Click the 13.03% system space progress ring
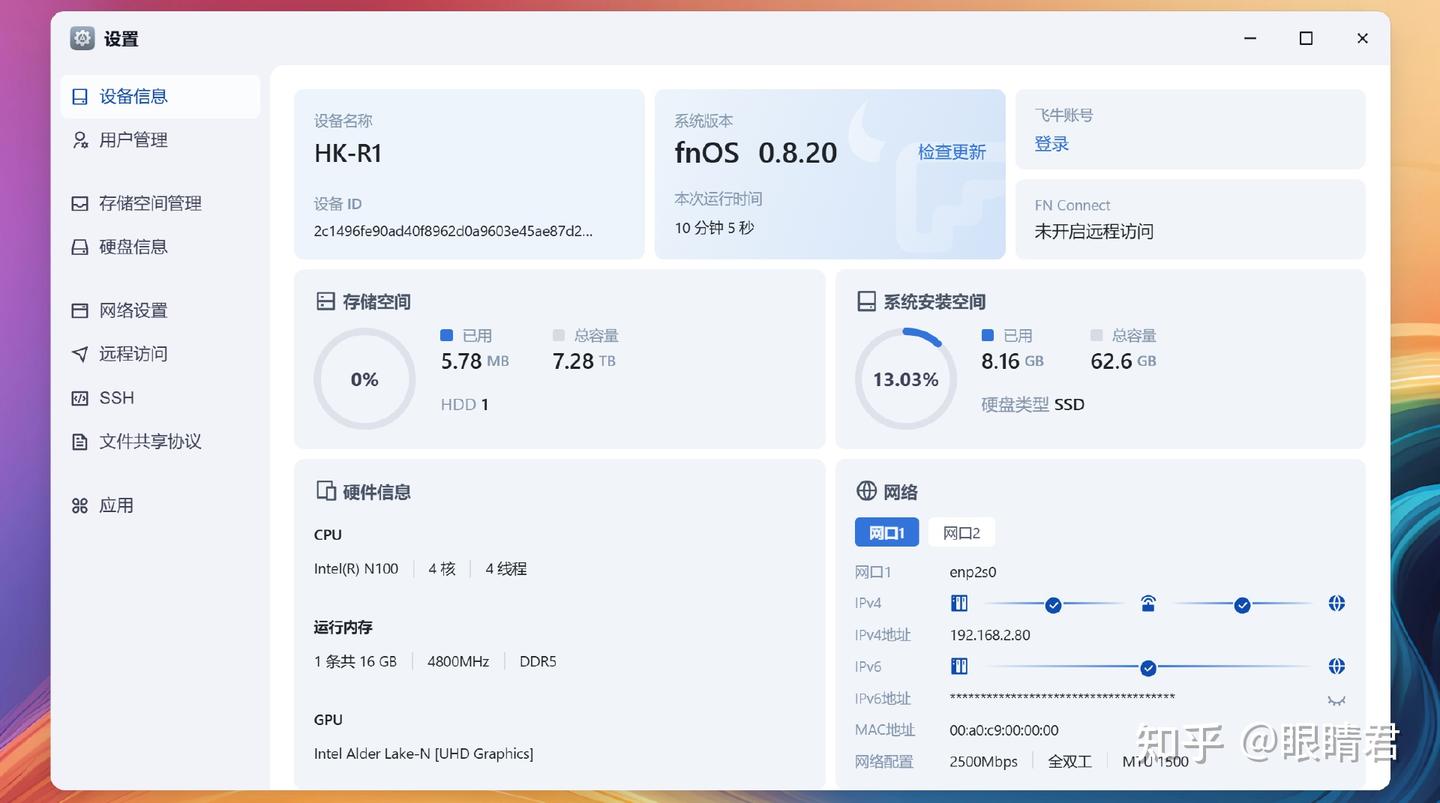Image resolution: width=1440 pixels, height=803 pixels. click(x=905, y=378)
